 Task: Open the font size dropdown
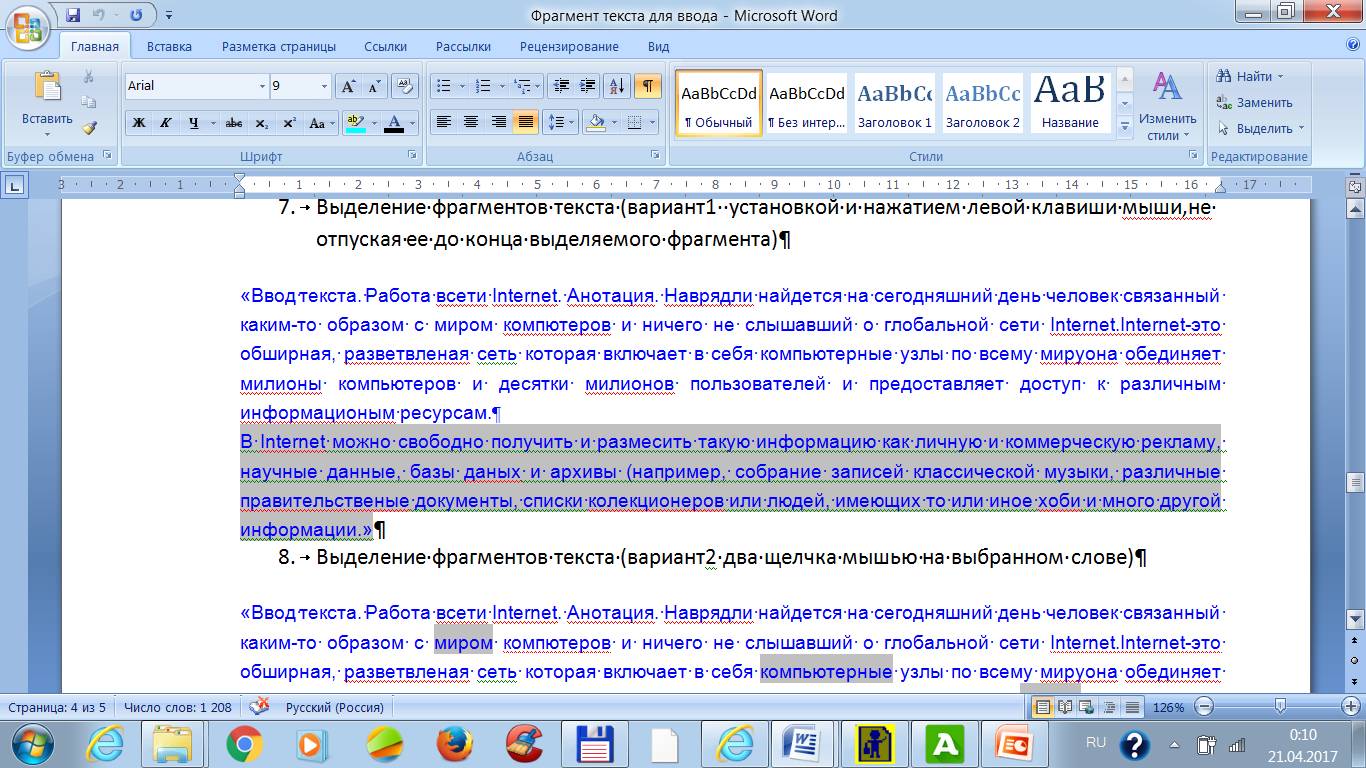(x=324, y=87)
